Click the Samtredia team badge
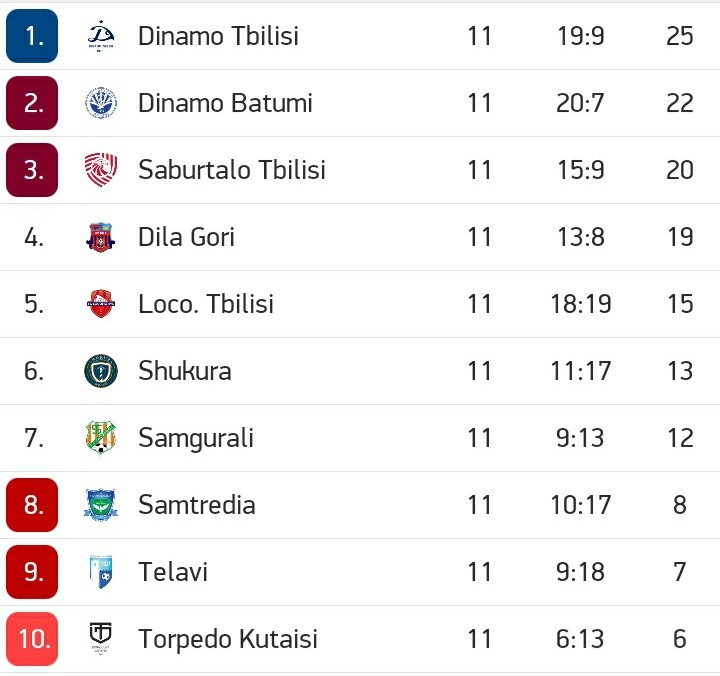This screenshot has height=676, width=720. point(101,505)
